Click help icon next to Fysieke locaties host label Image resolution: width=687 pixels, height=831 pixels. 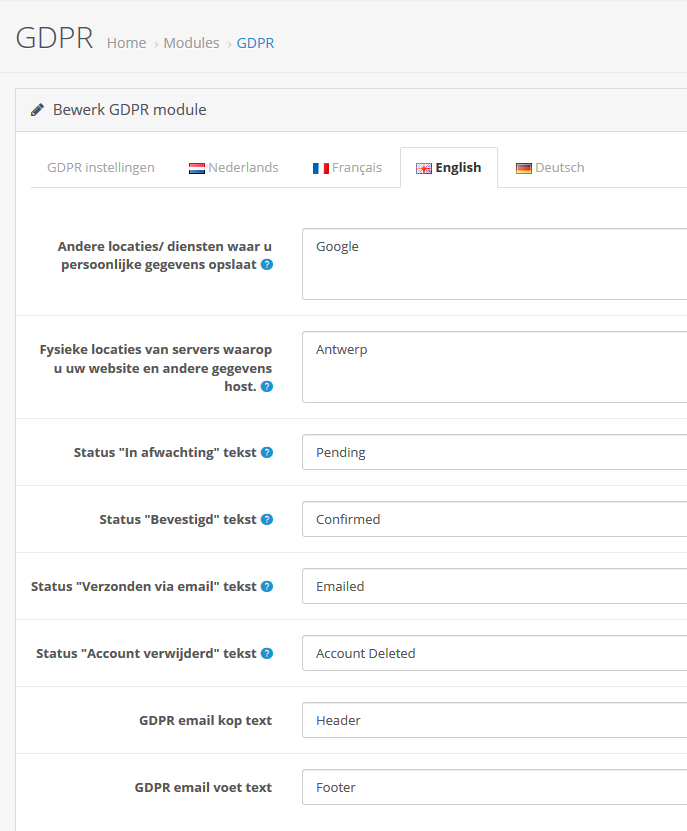coord(267,386)
